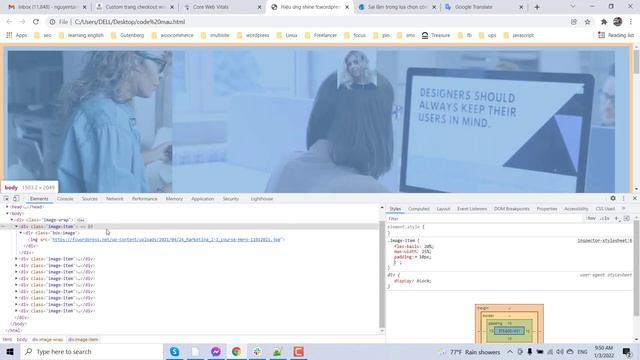This screenshot has width=640, height=360.
Task: Go forward in browser history
Action: [22, 22]
